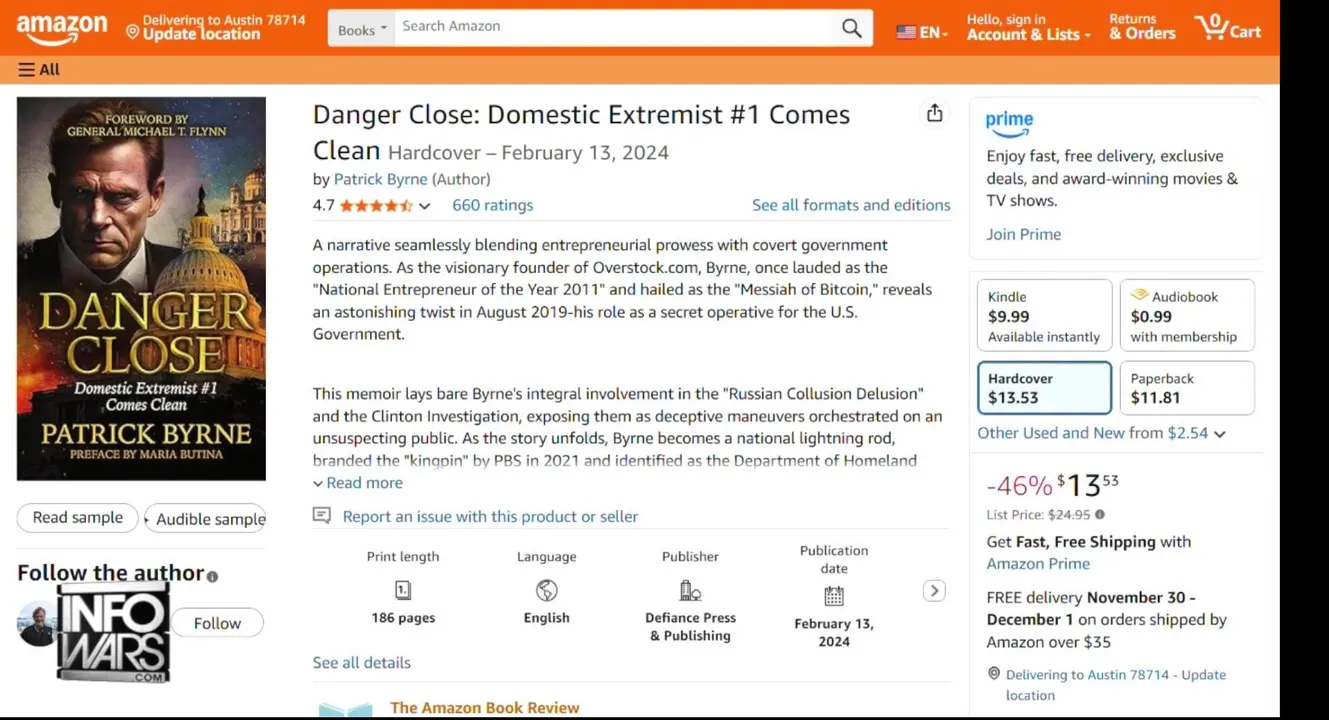1329x720 pixels.
Task: Click the Search Amazon input field
Action: [612, 27]
